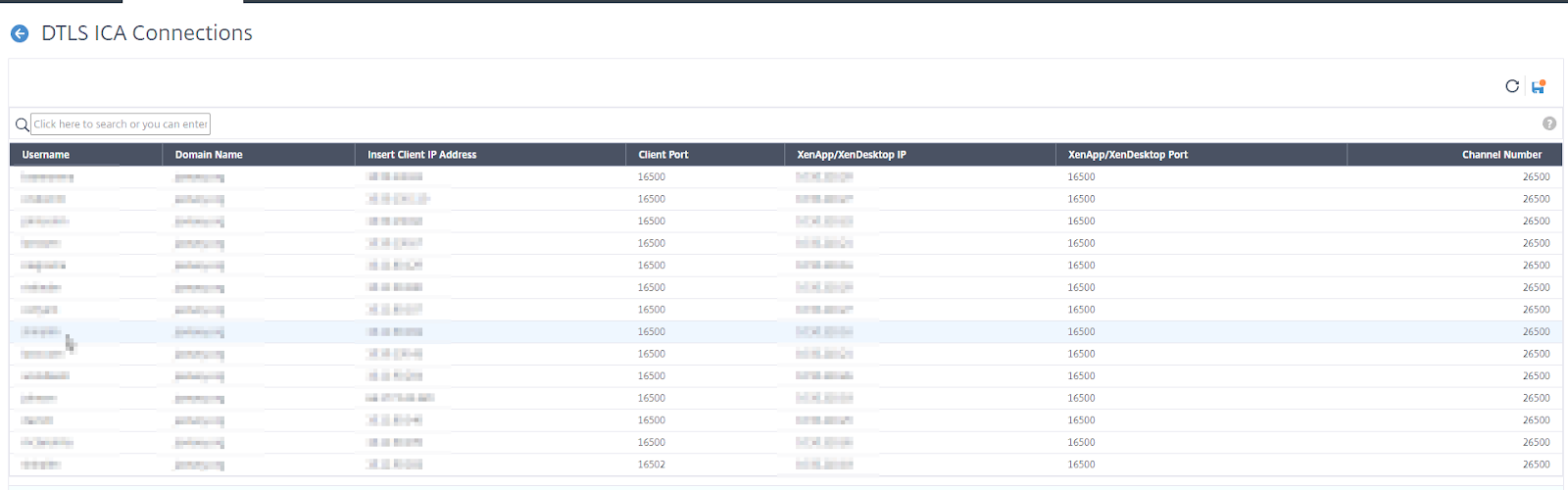
Task: Click the magnifier search icon
Action: pyautogui.click(x=22, y=124)
